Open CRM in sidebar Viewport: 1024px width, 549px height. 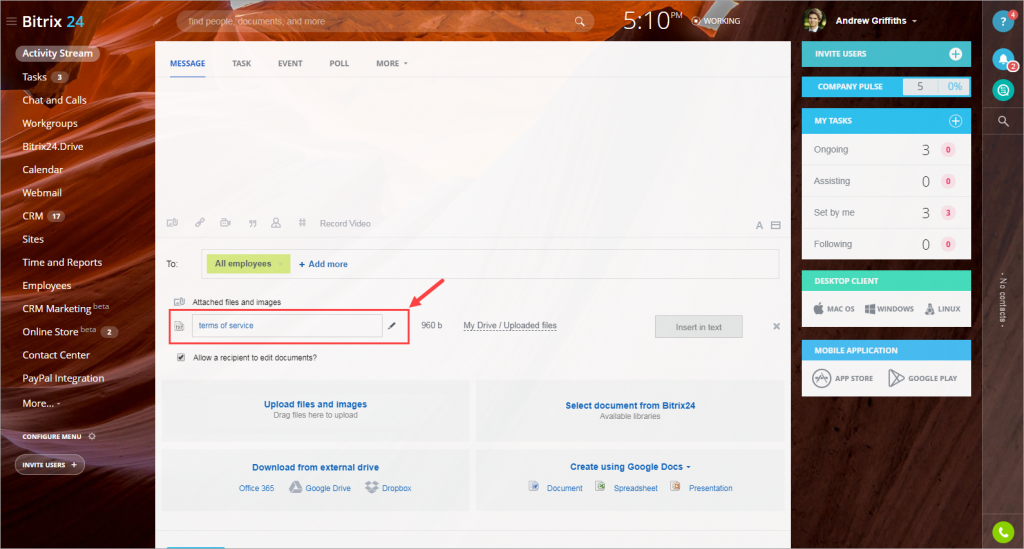pyautogui.click(x=33, y=216)
